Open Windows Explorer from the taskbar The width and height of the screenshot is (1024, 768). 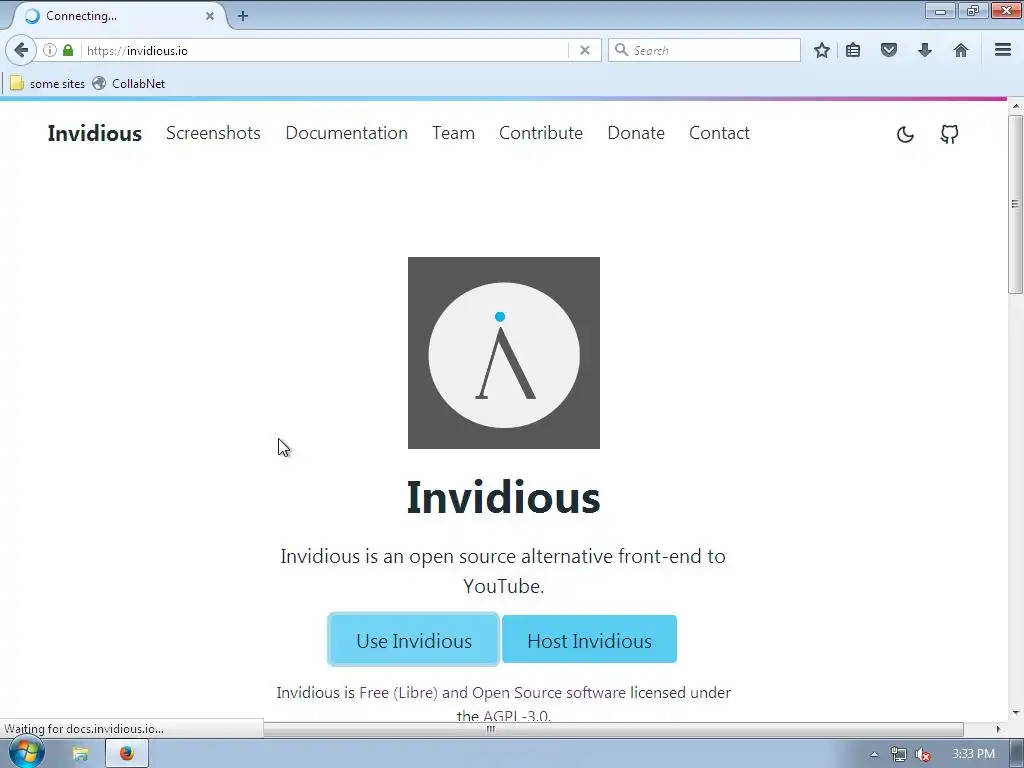coord(80,754)
